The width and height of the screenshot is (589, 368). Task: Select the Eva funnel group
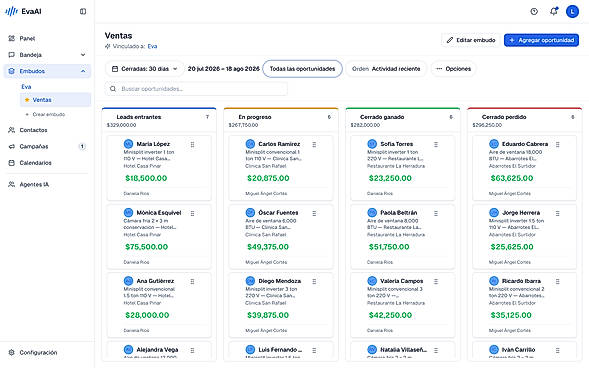click(x=26, y=87)
